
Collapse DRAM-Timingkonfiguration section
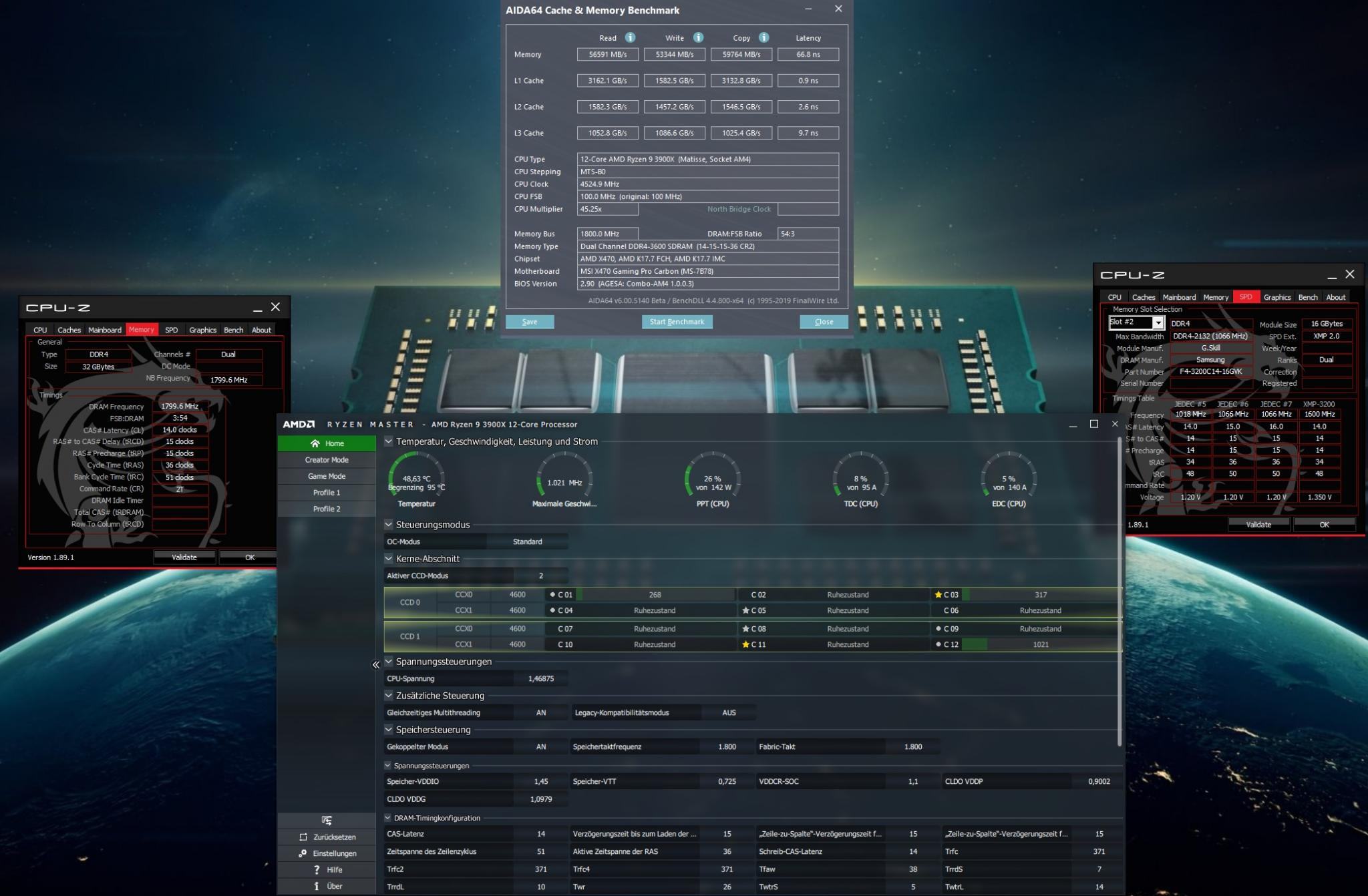pos(388,818)
